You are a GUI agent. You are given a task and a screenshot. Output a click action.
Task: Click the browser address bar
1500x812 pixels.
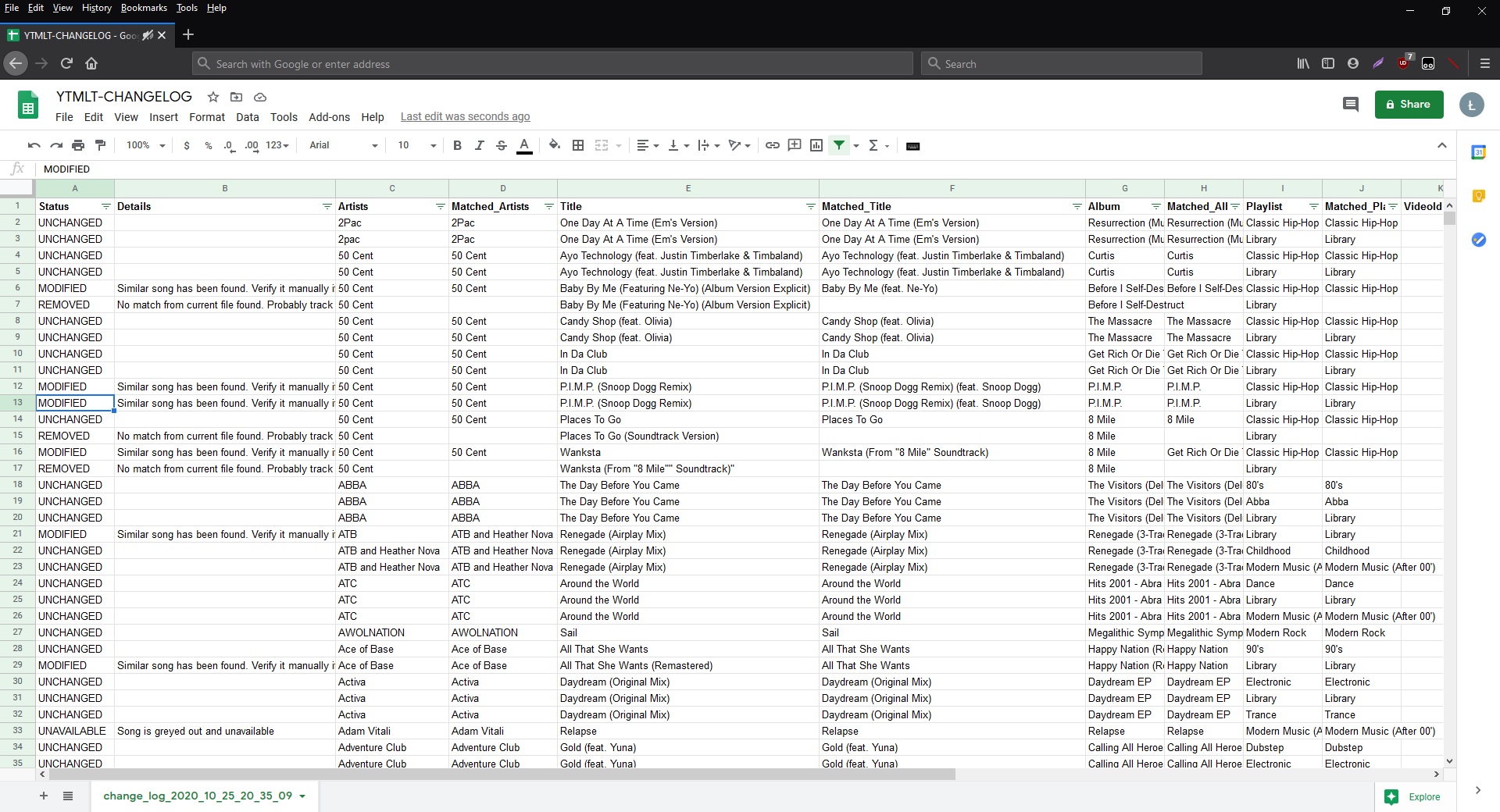552,64
